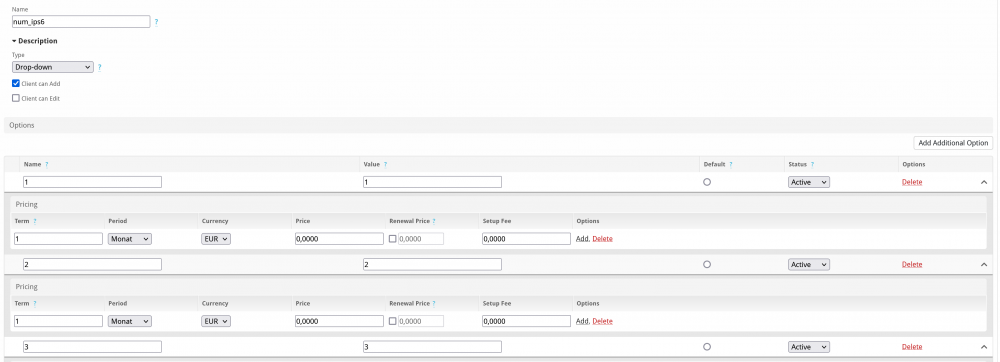The height and width of the screenshot is (362, 1000).
Task: Collapse option 1 pricing with chevron
Action: pyautogui.click(x=983, y=182)
